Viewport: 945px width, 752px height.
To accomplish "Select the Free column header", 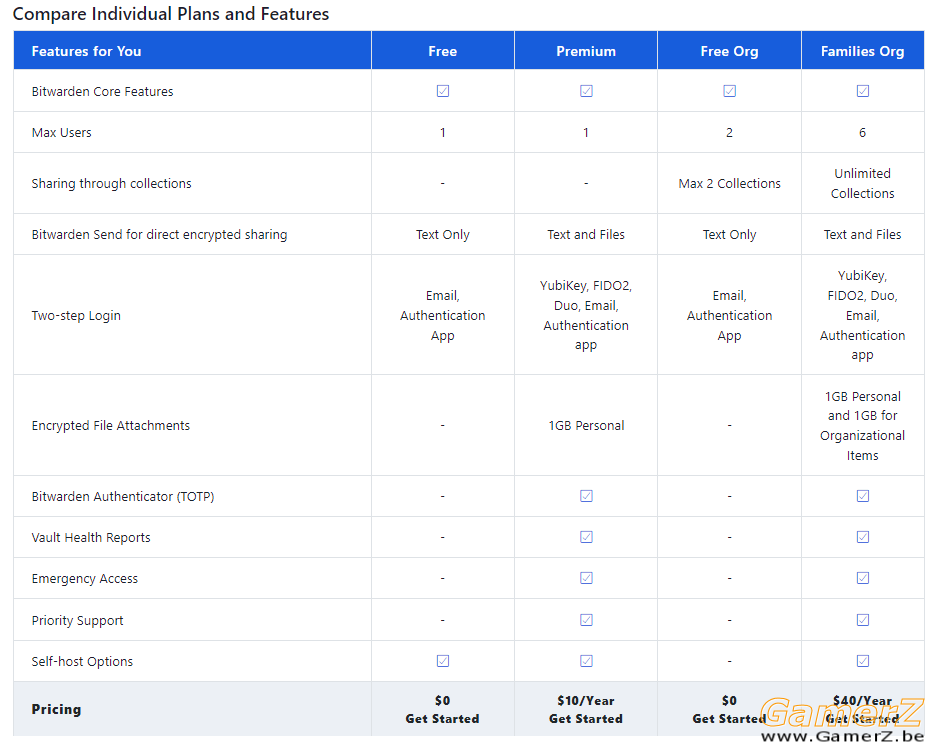I will (x=442, y=51).
